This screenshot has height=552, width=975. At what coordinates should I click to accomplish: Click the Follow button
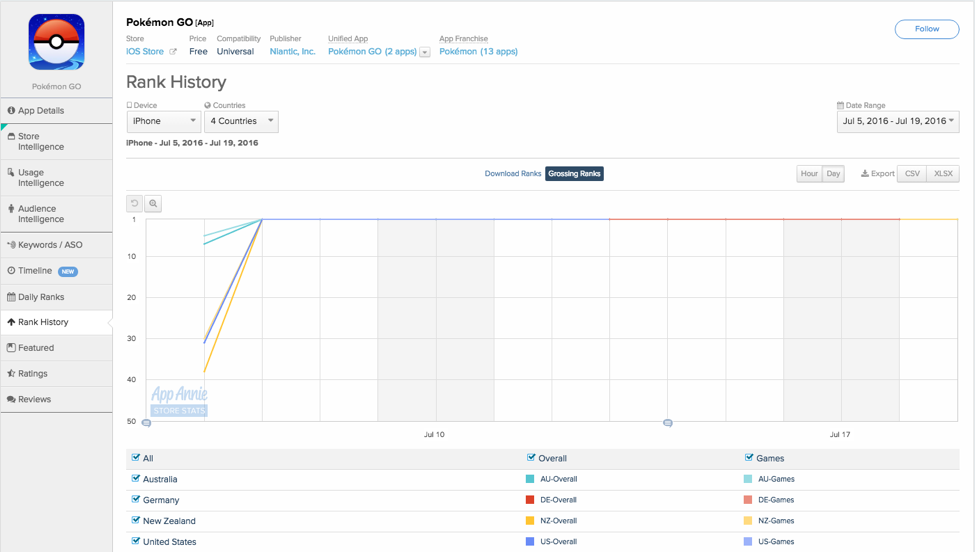pyautogui.click(x=926, y=29)
